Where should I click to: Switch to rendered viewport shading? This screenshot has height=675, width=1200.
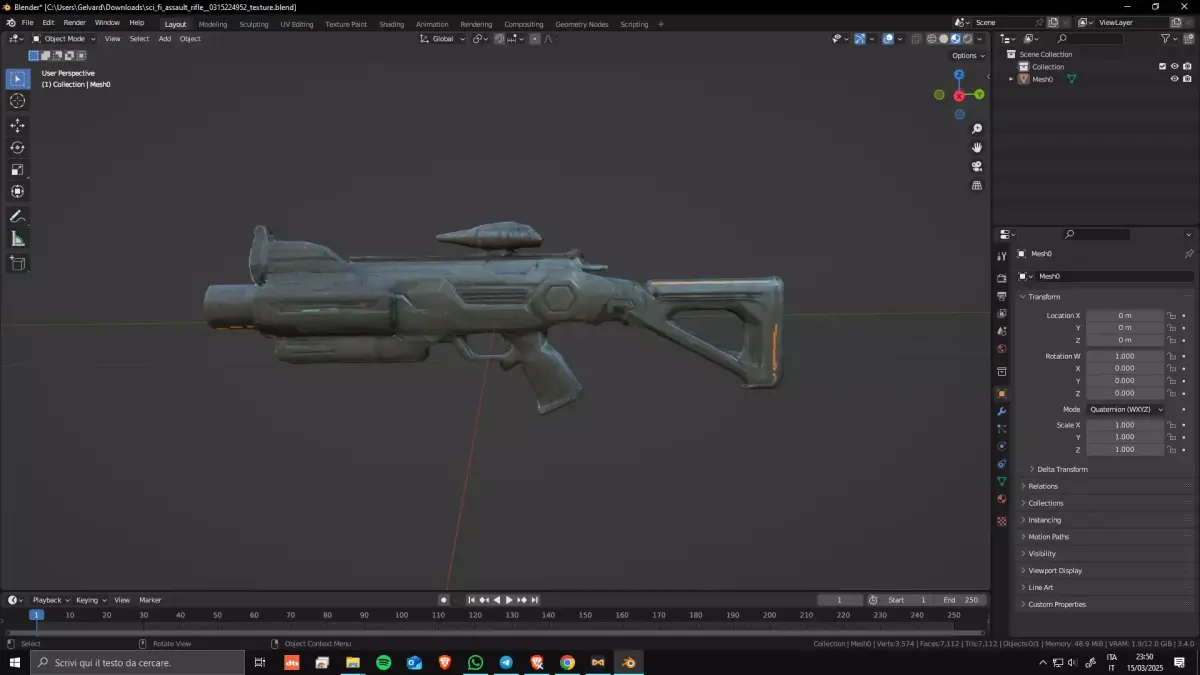coord(967,39)
